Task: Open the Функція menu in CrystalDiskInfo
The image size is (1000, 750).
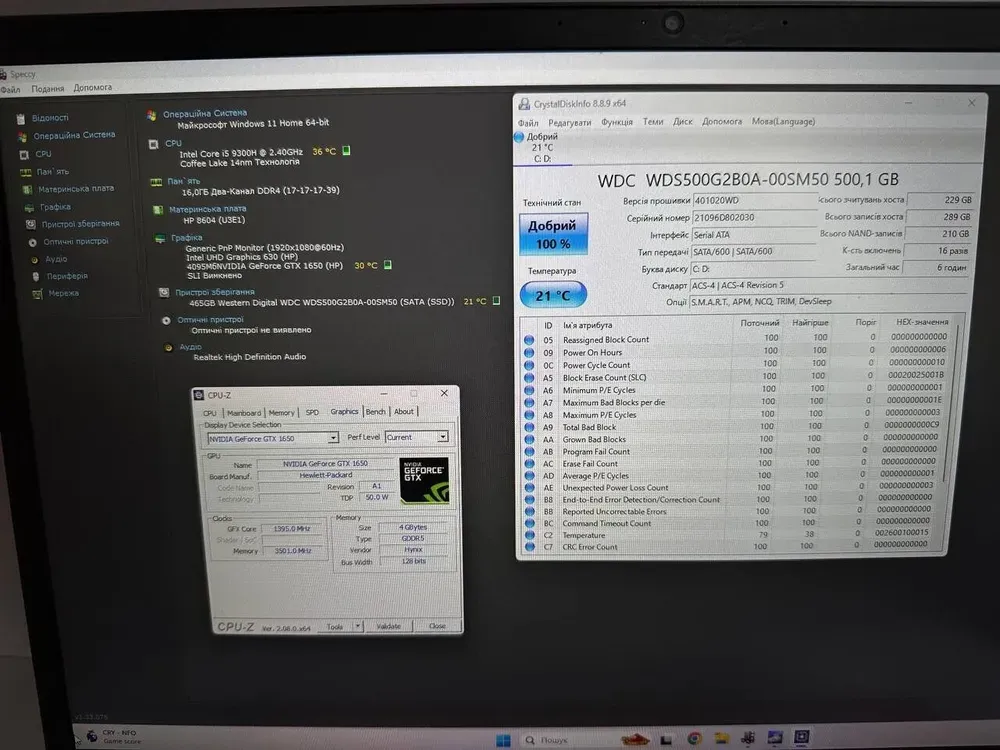Action: click(617, 122)
